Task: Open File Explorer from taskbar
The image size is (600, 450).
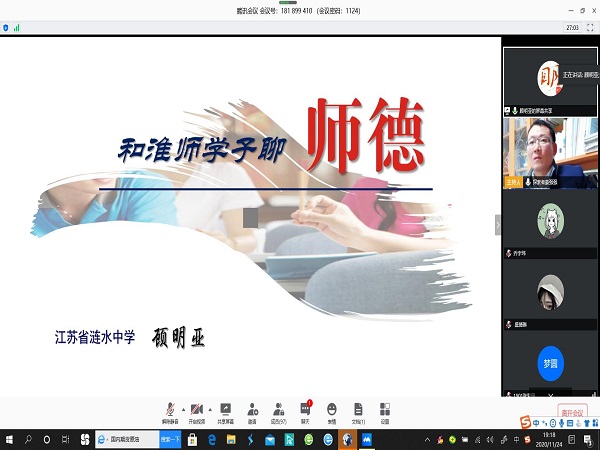Action: [231, 439]
